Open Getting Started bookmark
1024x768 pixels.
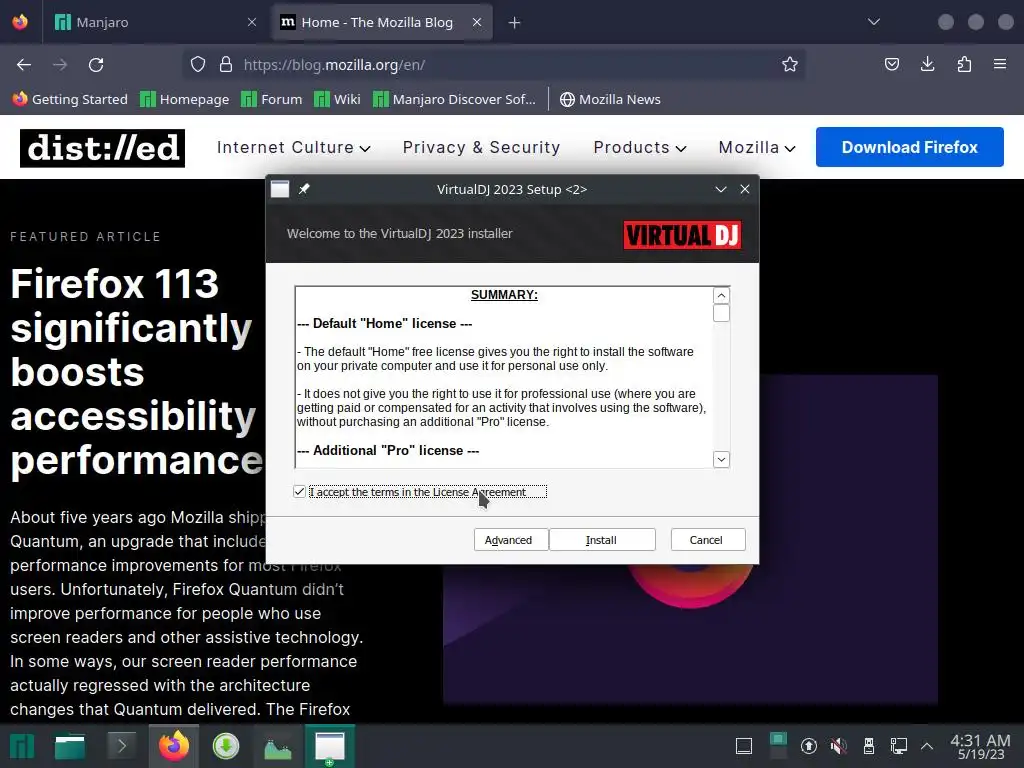[x=70, y=99]
